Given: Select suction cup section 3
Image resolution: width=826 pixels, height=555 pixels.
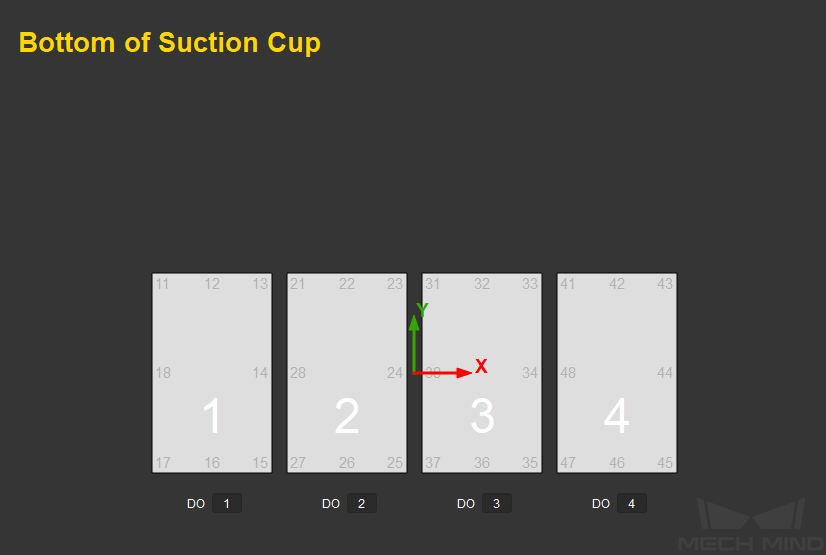Looking at the screenshot, I should pos(481,373).
